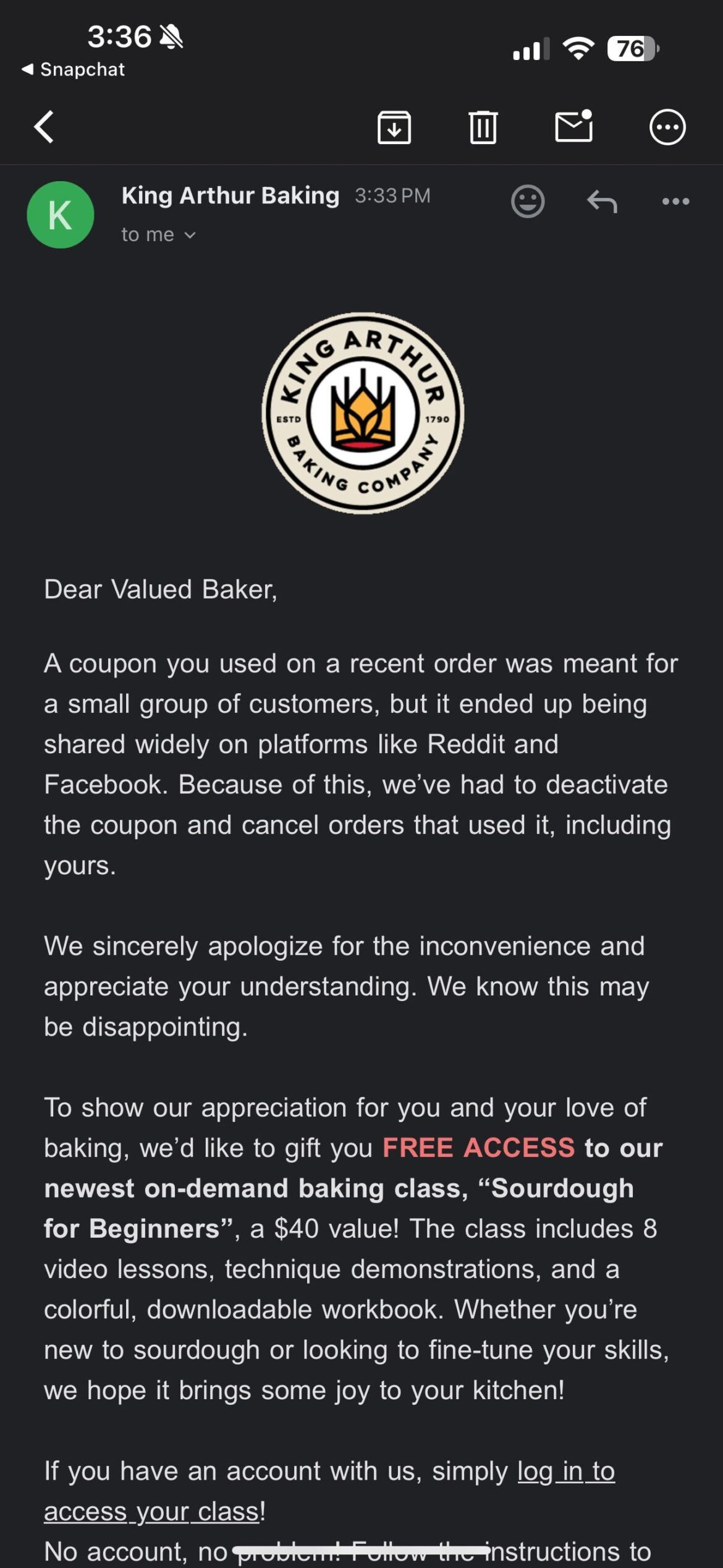Image resolution: width=723 pixels, height=1568 pixels.
Task: Add an emoji reaction to the message
Action: point(527,202)
